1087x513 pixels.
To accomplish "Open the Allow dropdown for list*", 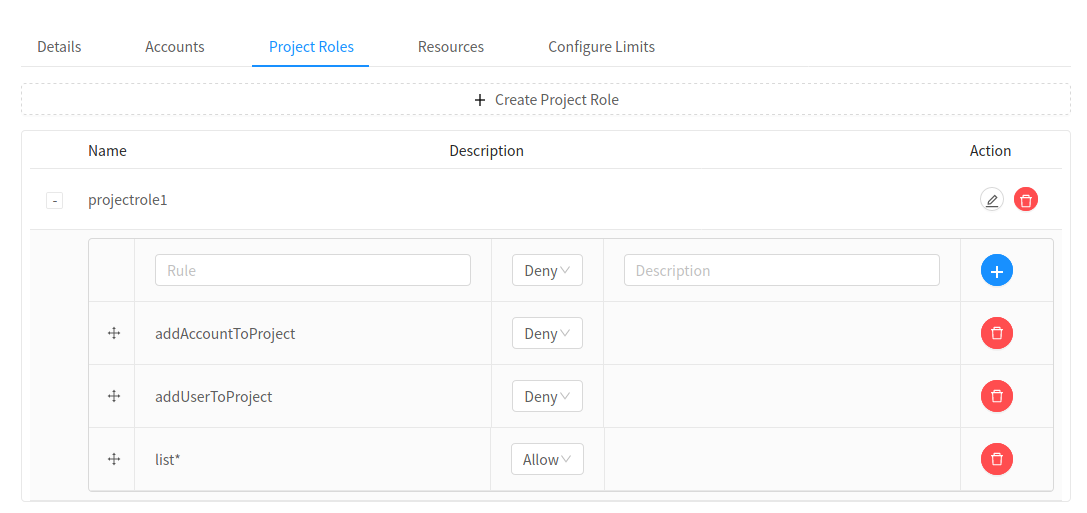I will click(548, 459).
